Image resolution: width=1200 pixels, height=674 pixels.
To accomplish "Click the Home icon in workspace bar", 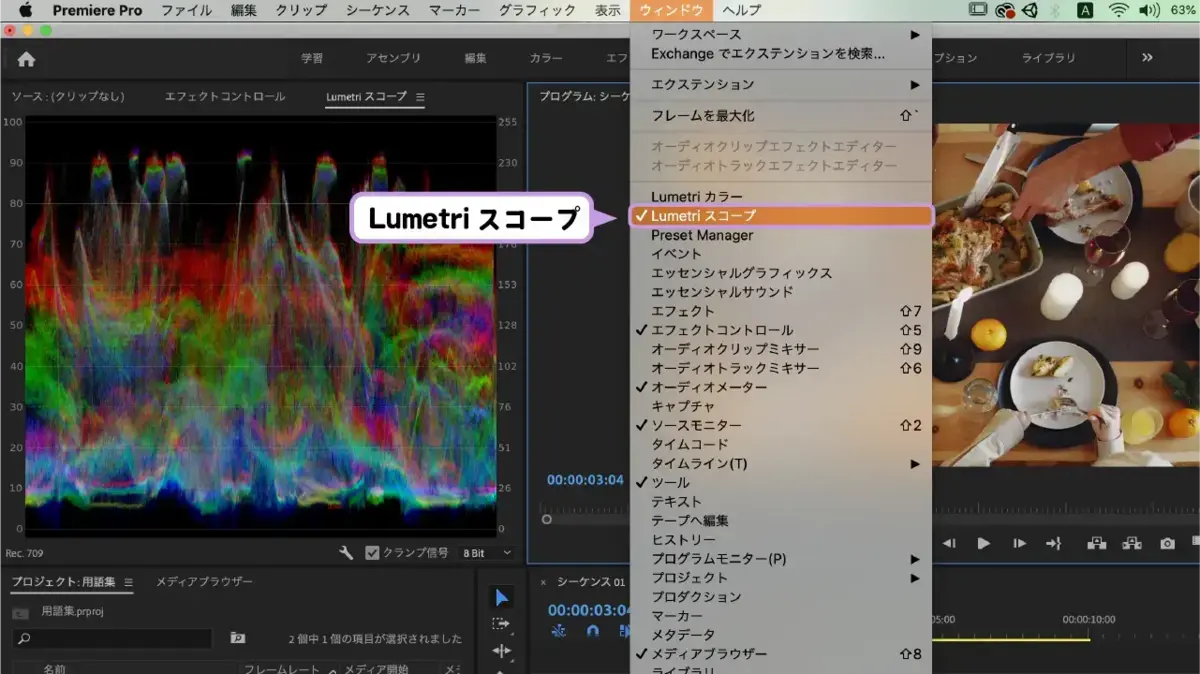I will pos(26,59).
